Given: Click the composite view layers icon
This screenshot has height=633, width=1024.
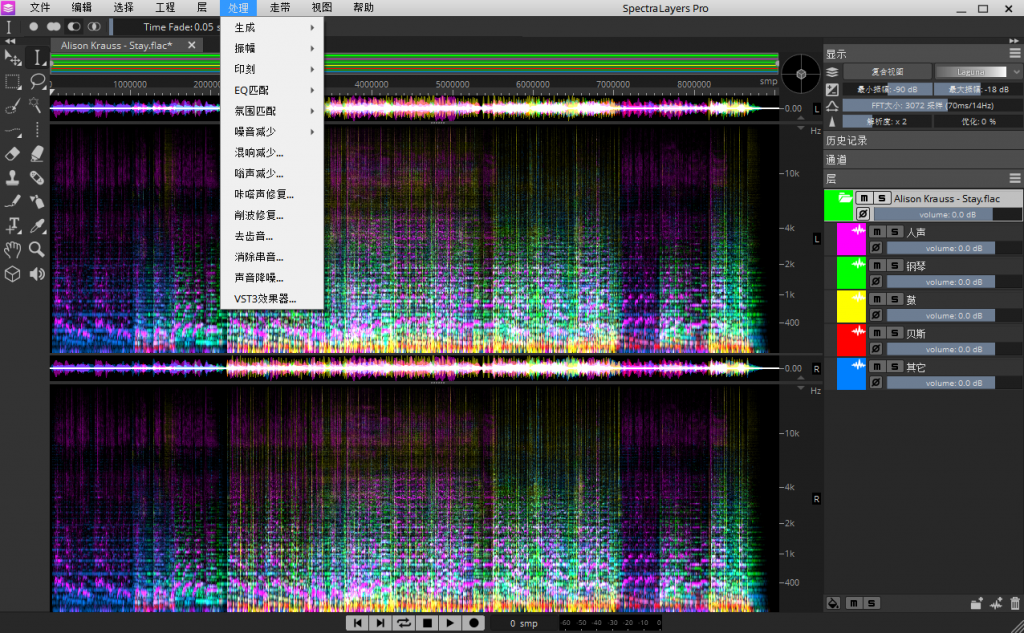Looking at the screenshot, I should click(832, 72).
